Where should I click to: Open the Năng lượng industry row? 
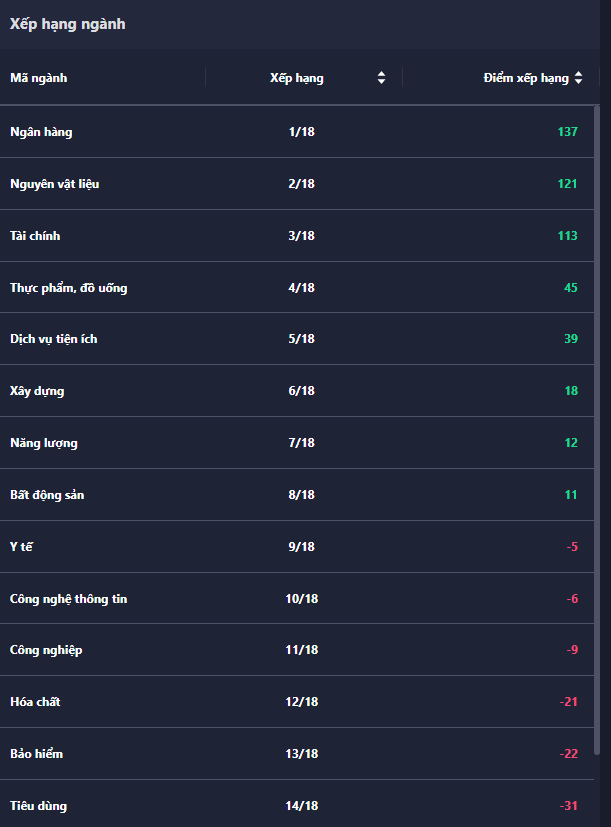click(43, 443)
